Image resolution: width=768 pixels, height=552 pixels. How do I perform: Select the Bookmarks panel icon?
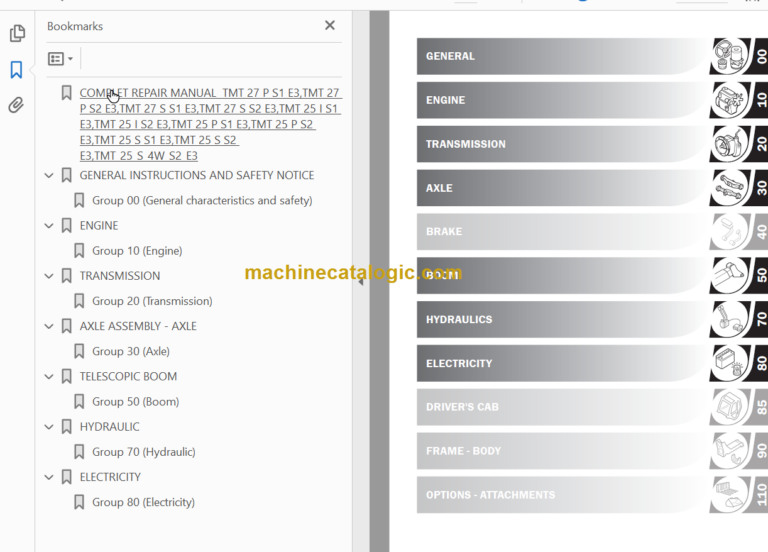[16, 70]
